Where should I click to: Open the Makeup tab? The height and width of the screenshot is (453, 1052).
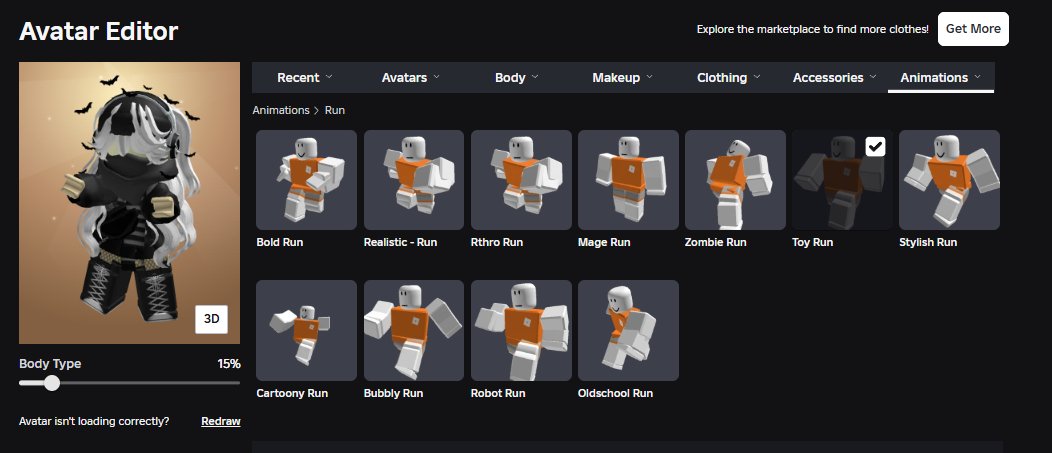tap(623, 78)
